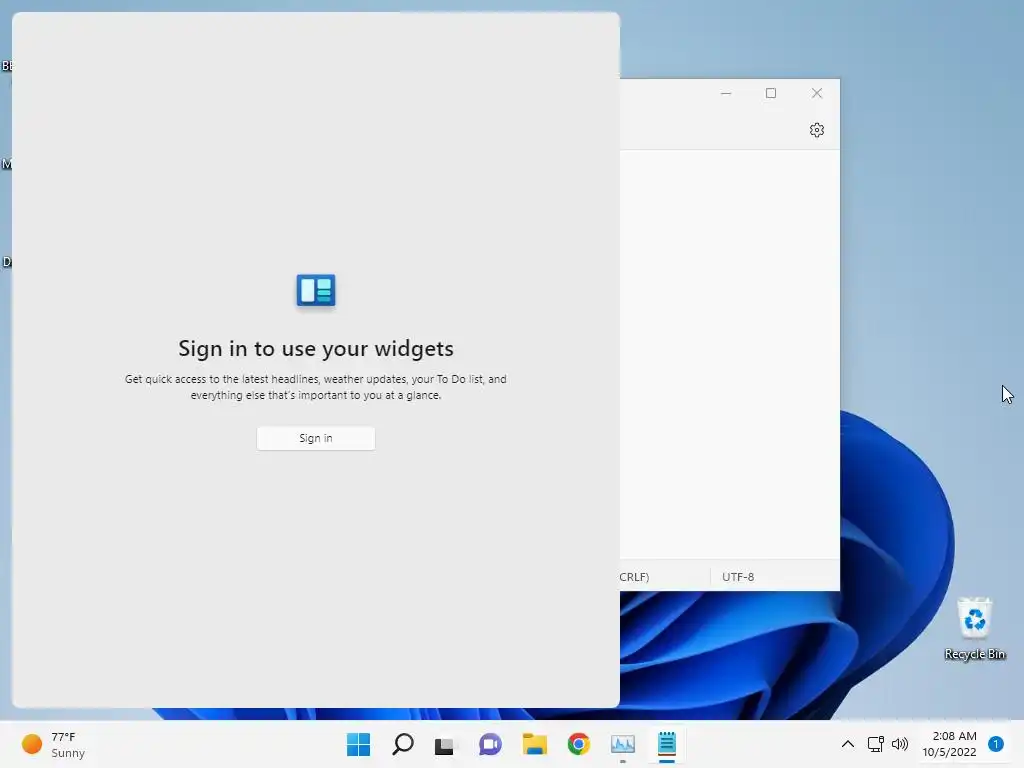Image resolution: width=1024 pixels, height=768 pixels.
Task: Open File Explorer from the taskbar
Action: pos(534,744)
